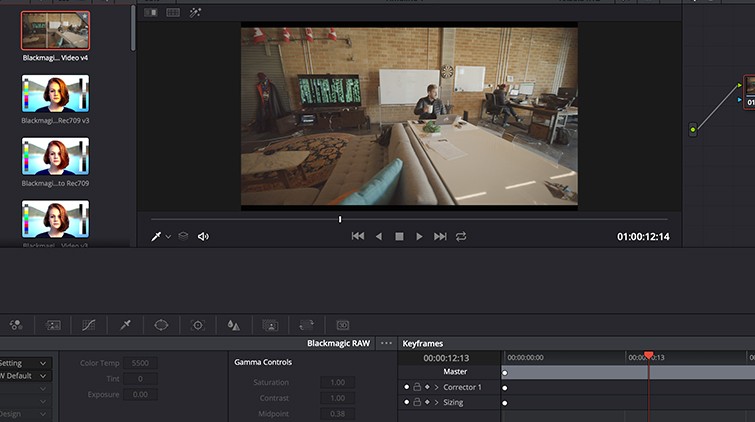Viewport: 755px width, 422px height.
Task: Select the Blackmagic Video v4 thumbnail
Action: [56, 31]
